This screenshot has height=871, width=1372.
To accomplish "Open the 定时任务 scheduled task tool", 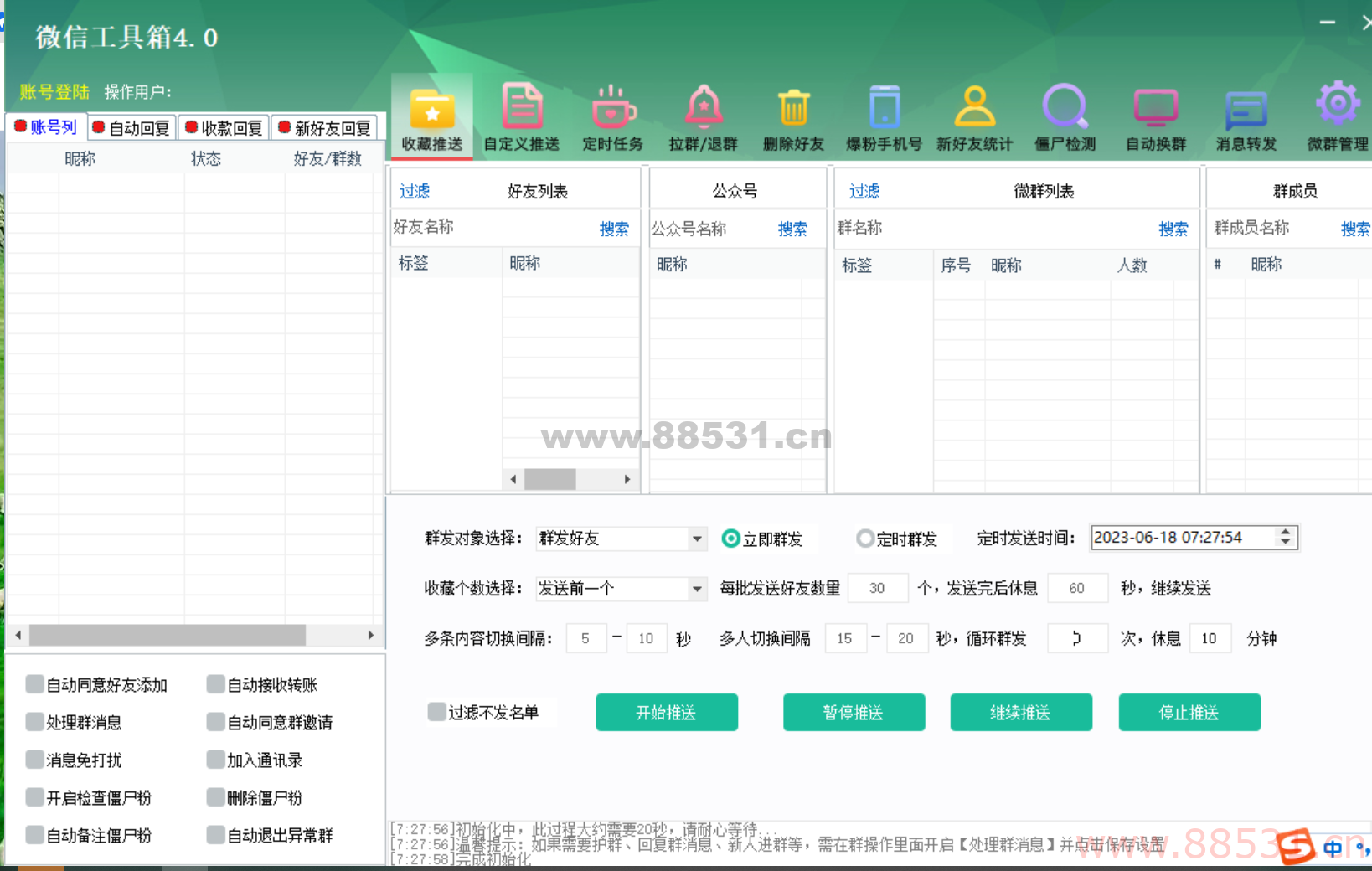I will (x=613, y=117).
